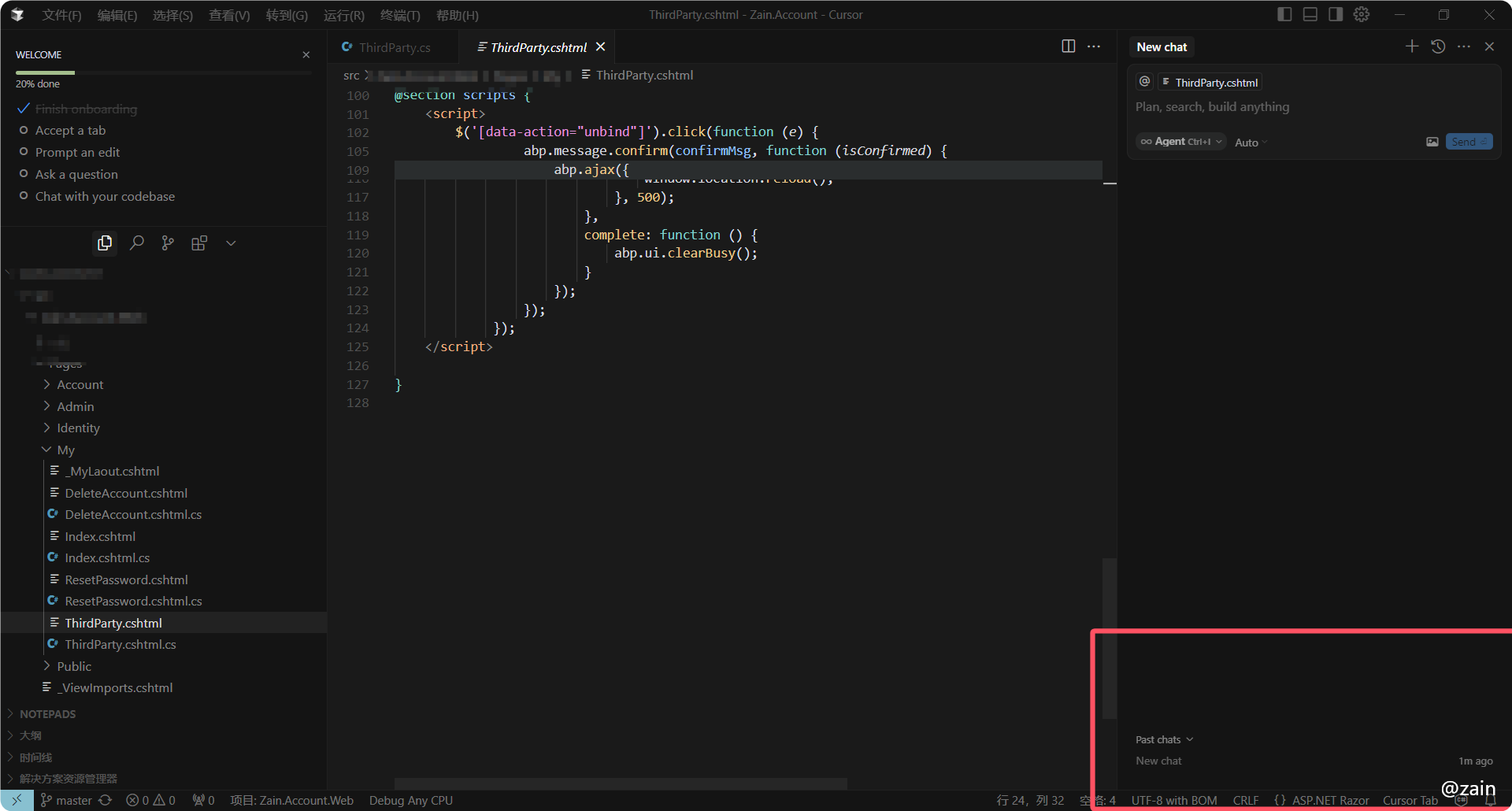The width and height of the screenshot is (1512, 811).
Task: Open chat panel more options
Action: pos(1464,46)
